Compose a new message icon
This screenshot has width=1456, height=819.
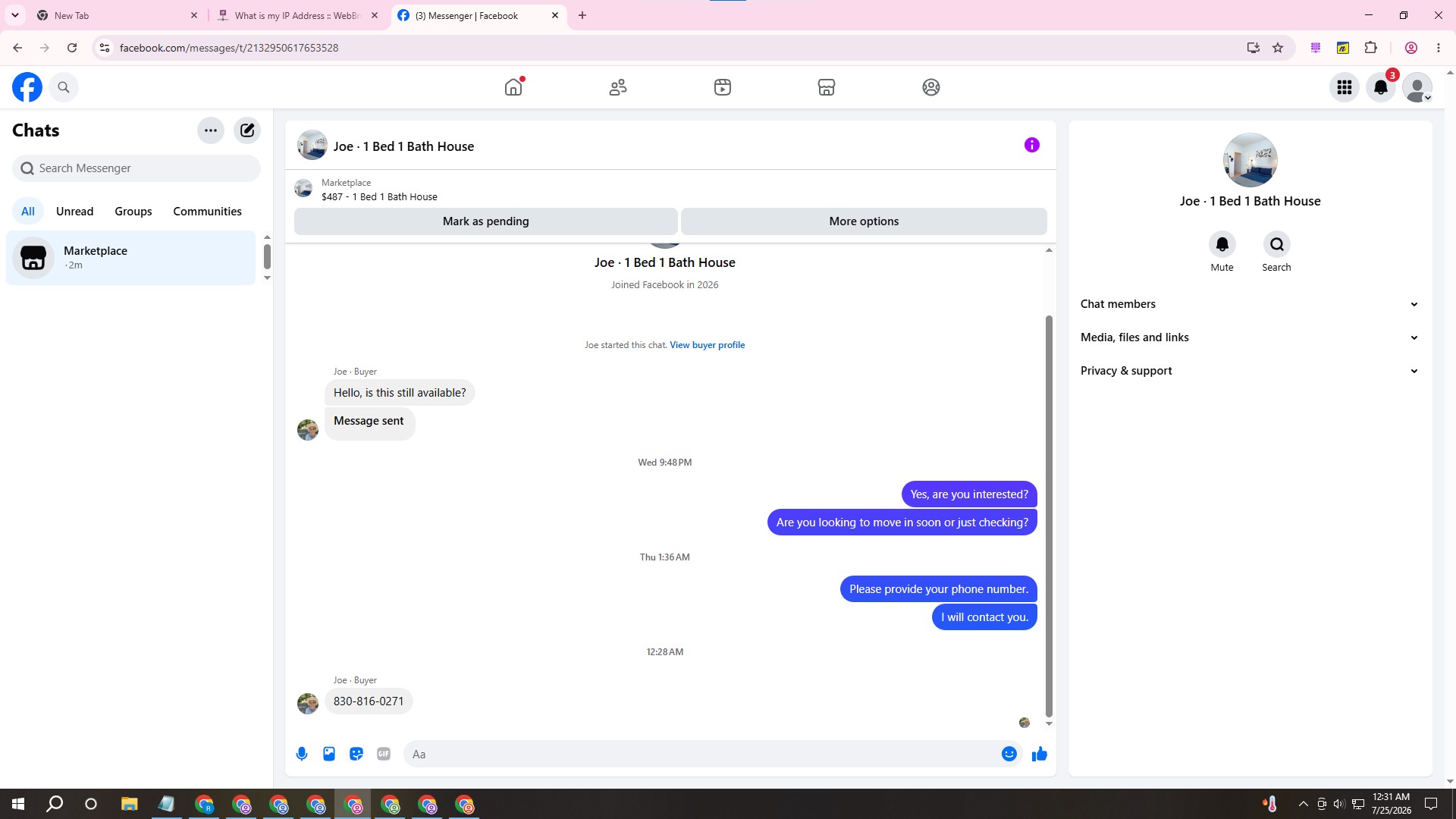[247, 130]
